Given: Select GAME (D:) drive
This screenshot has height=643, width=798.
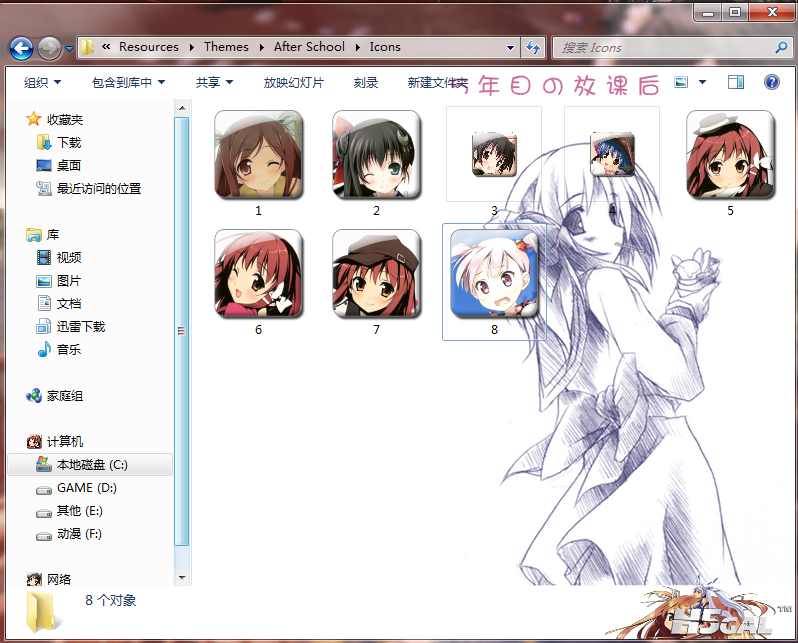Looking at the screenshot, I should click(x=76, y=488).
